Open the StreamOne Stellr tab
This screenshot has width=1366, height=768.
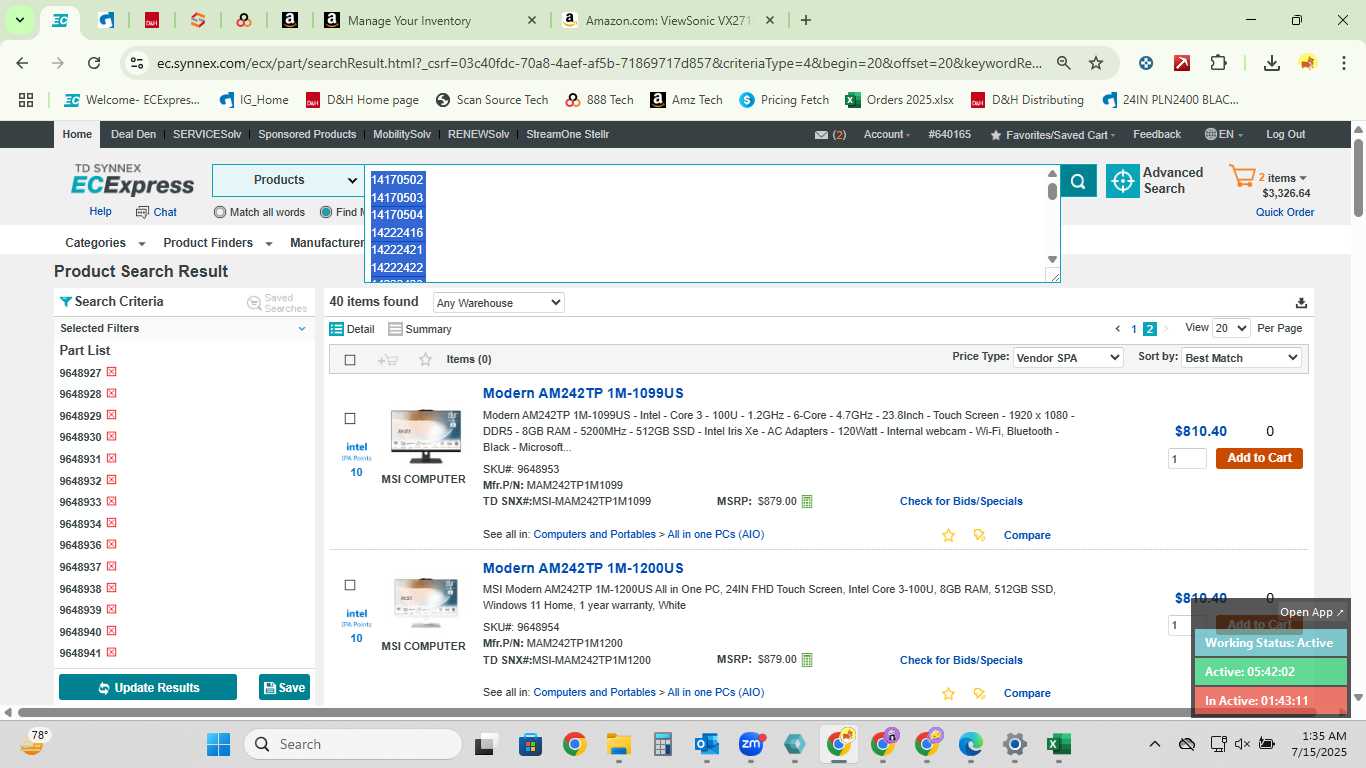point(568,134)
